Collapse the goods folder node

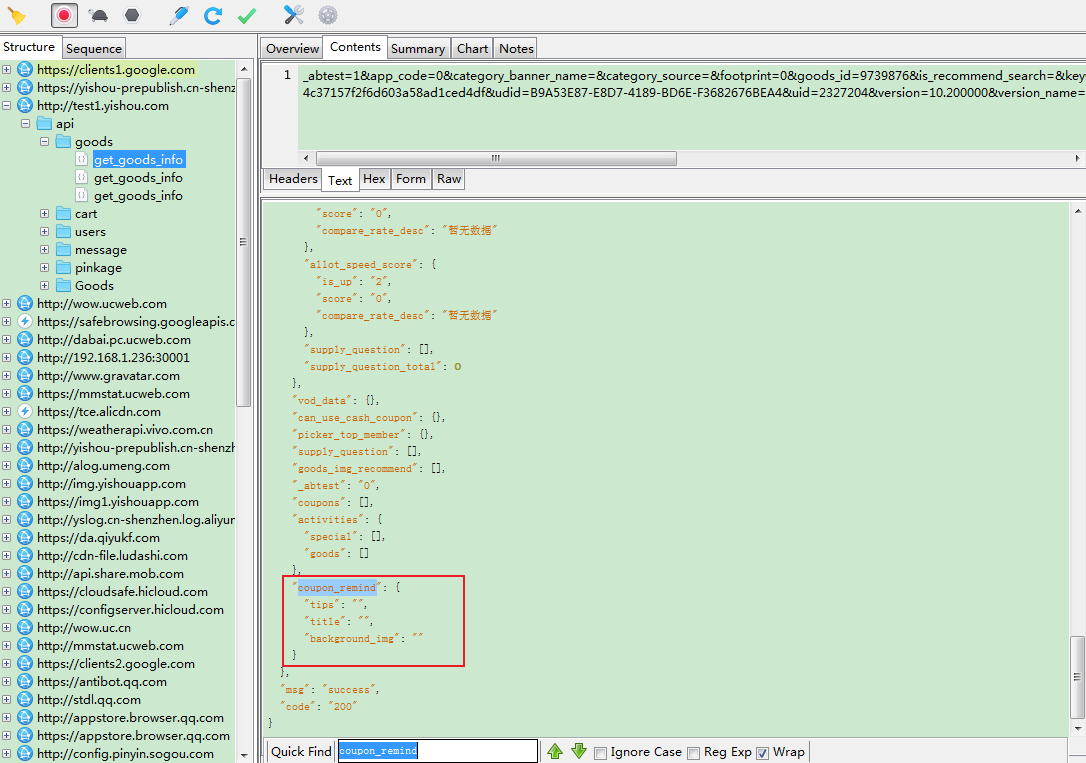pos(44,141)
